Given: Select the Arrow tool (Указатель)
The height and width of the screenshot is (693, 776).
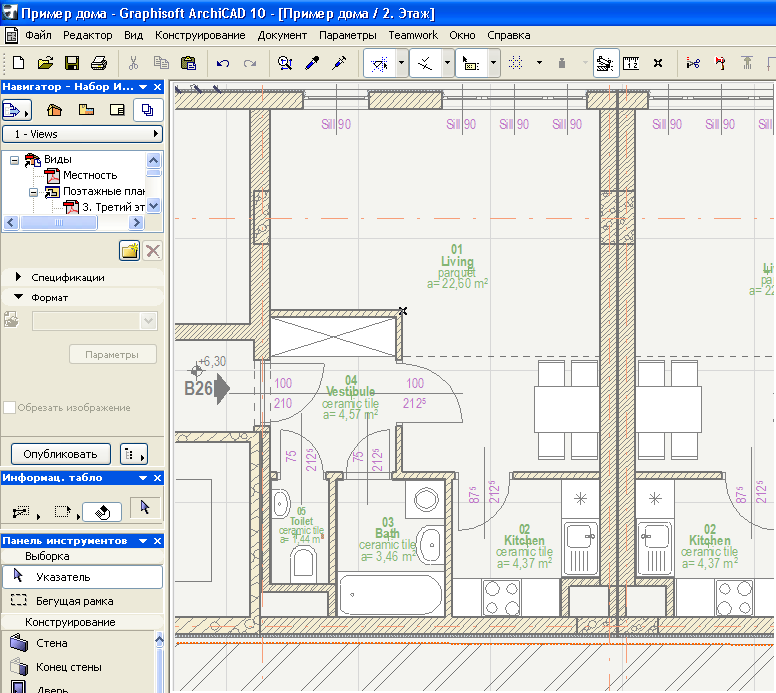Looking at the screenshot, I should click(62, 577).
